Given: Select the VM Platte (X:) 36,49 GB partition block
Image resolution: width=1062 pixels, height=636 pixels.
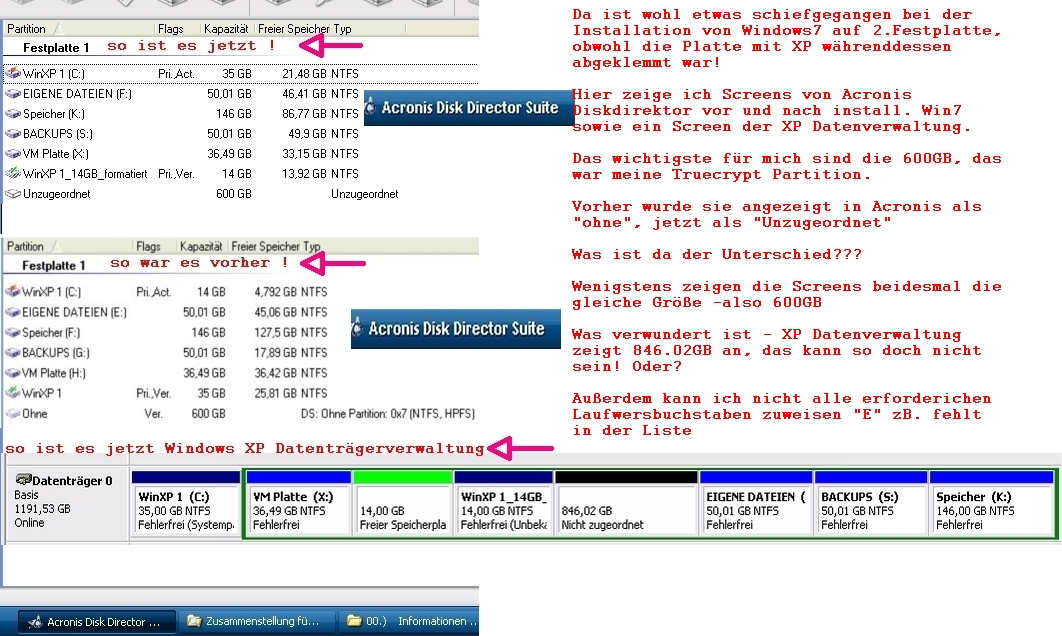Looking at the screenshot, I should coord(299,505).
